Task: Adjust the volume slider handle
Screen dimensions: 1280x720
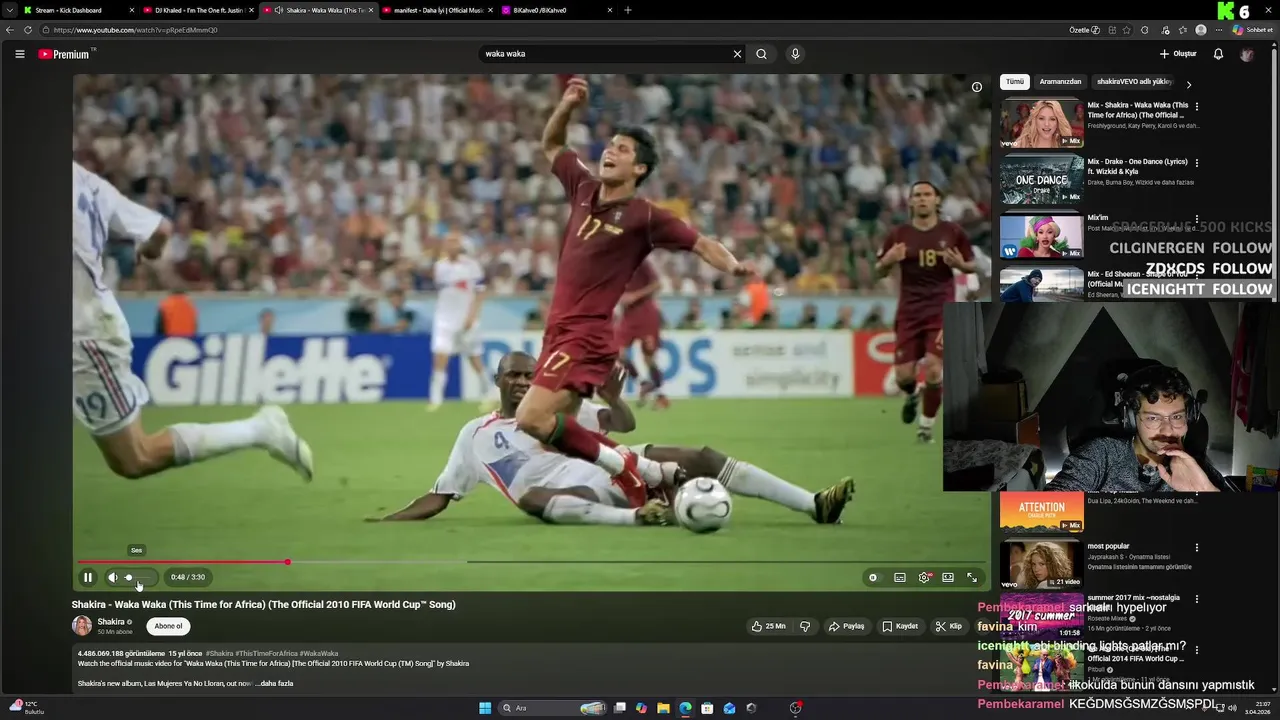Action: [128, 577]
